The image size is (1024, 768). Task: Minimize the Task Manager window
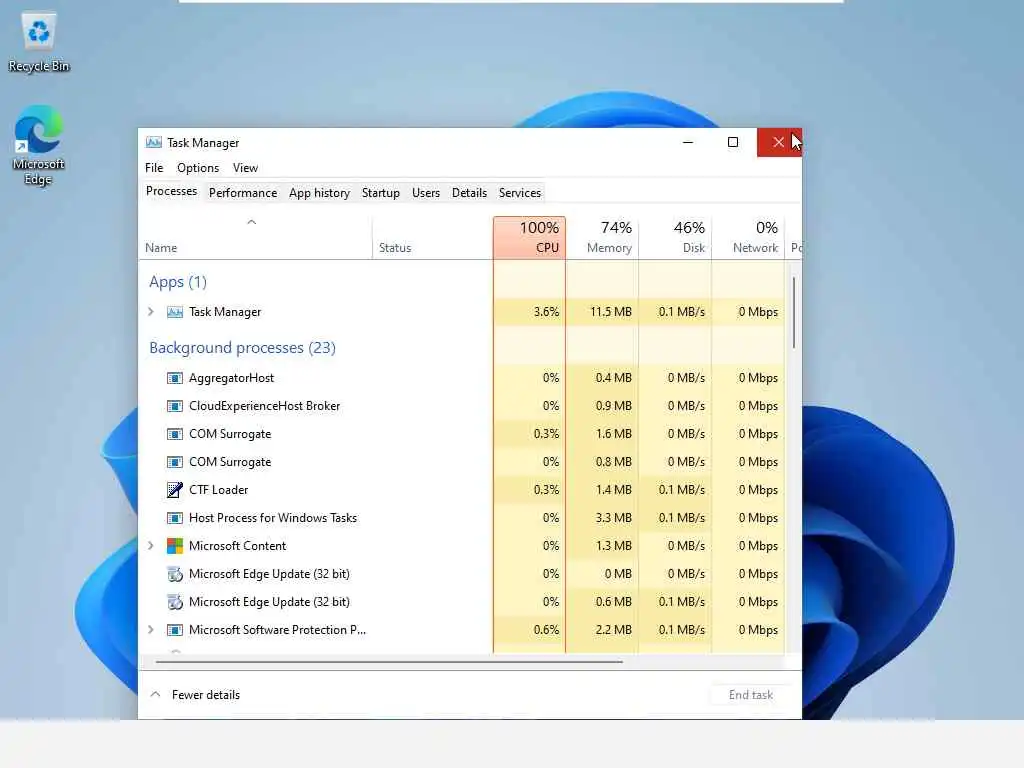(688, 142)
